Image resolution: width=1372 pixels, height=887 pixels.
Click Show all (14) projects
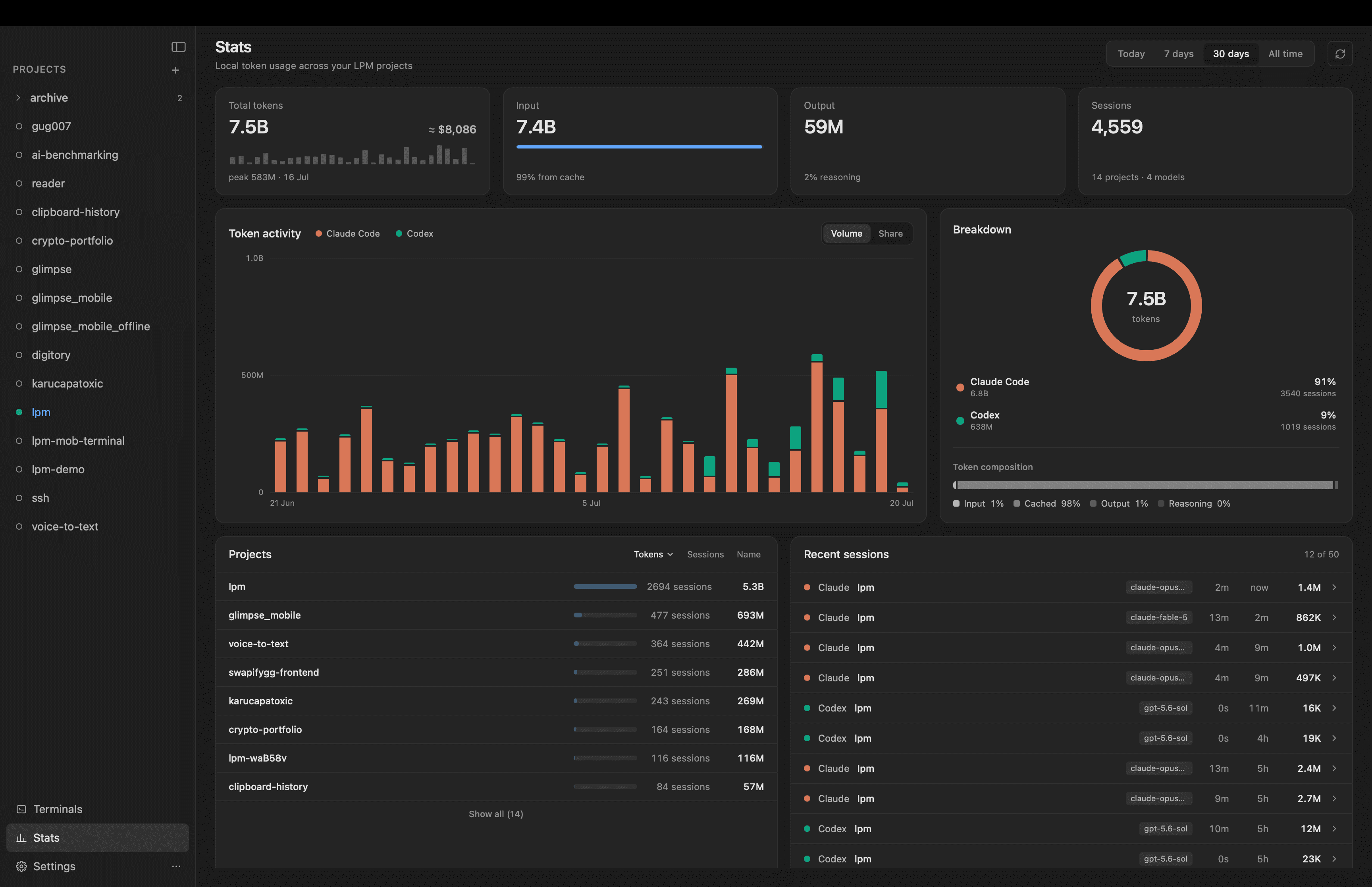(496, 814)
